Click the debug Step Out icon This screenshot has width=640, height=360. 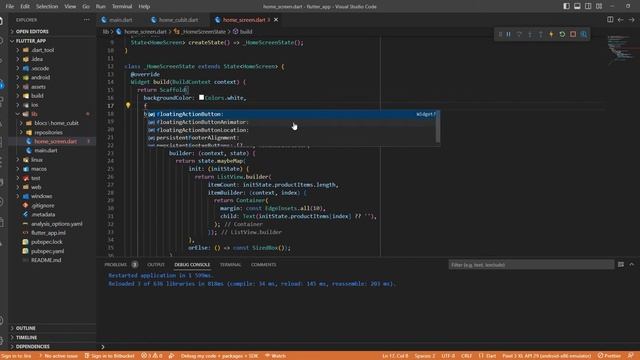click(541, 34)
